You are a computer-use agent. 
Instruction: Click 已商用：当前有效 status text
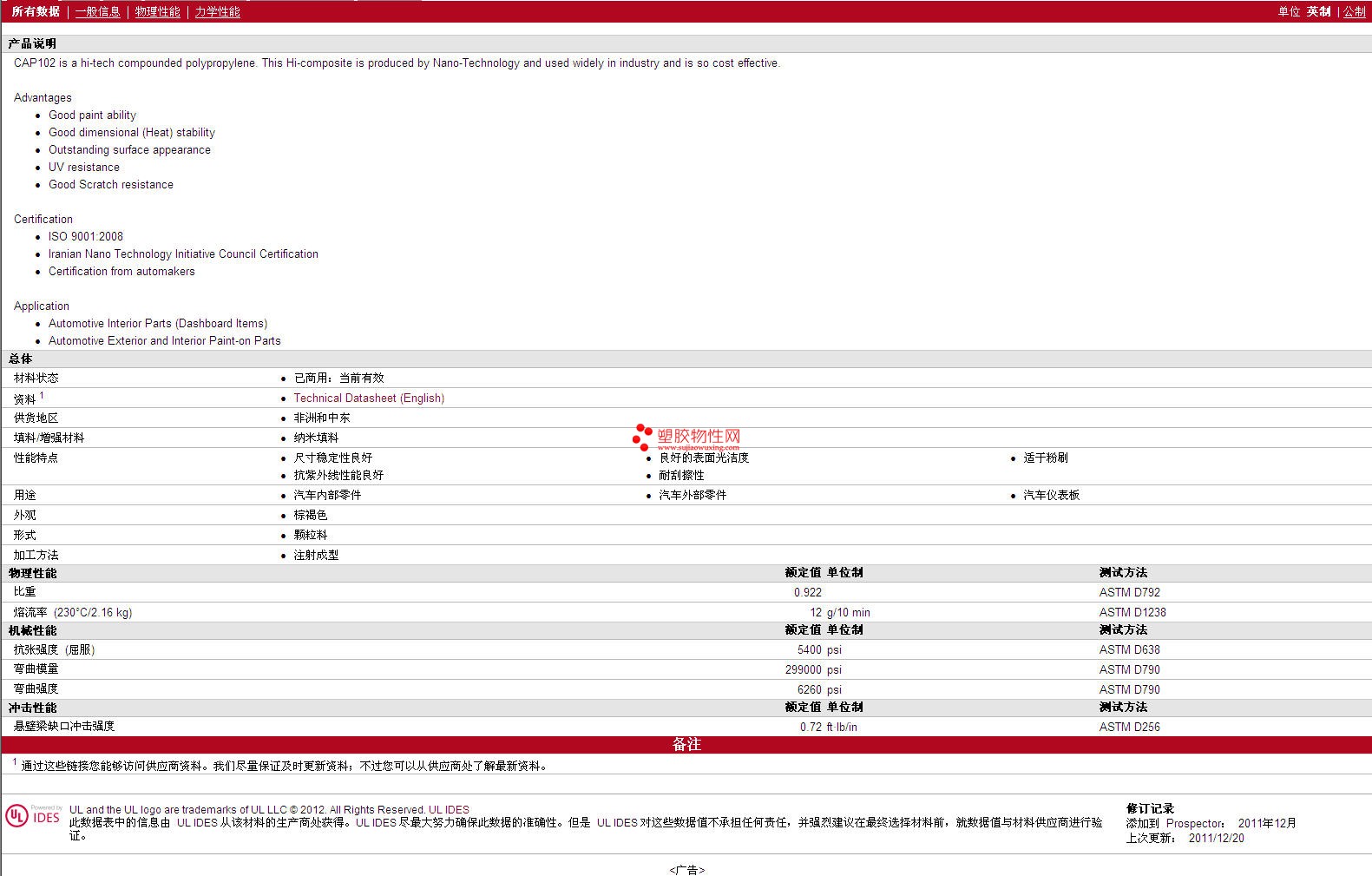[338, 378]
